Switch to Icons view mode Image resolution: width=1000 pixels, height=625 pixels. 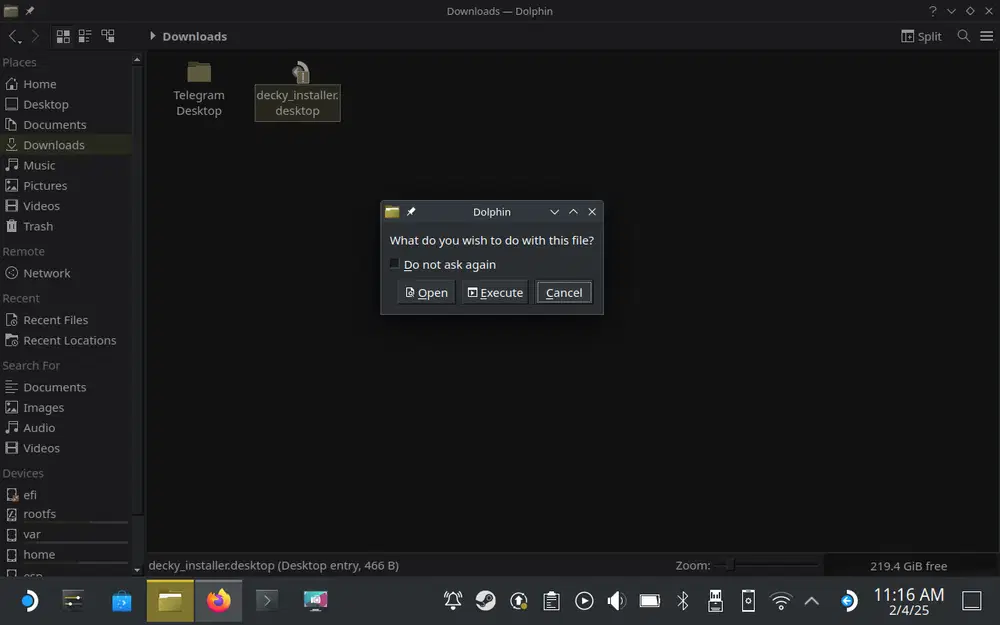coord(63,36)
